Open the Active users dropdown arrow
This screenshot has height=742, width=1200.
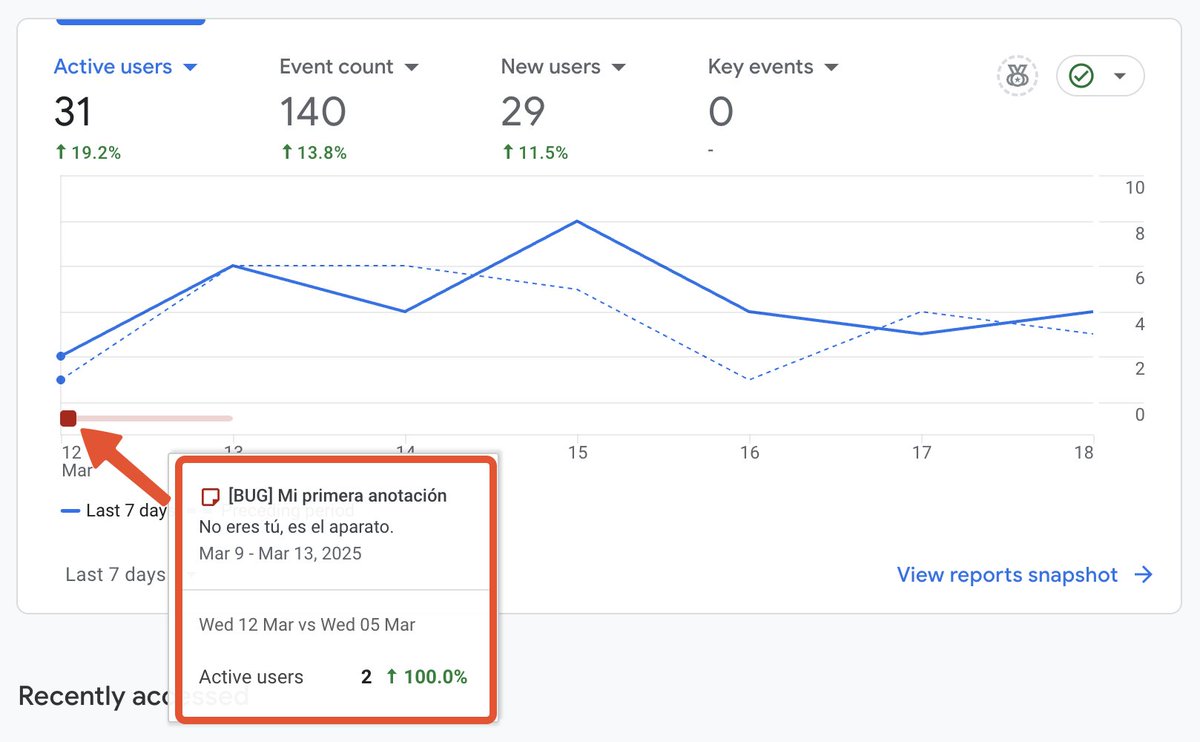point(190,68)
